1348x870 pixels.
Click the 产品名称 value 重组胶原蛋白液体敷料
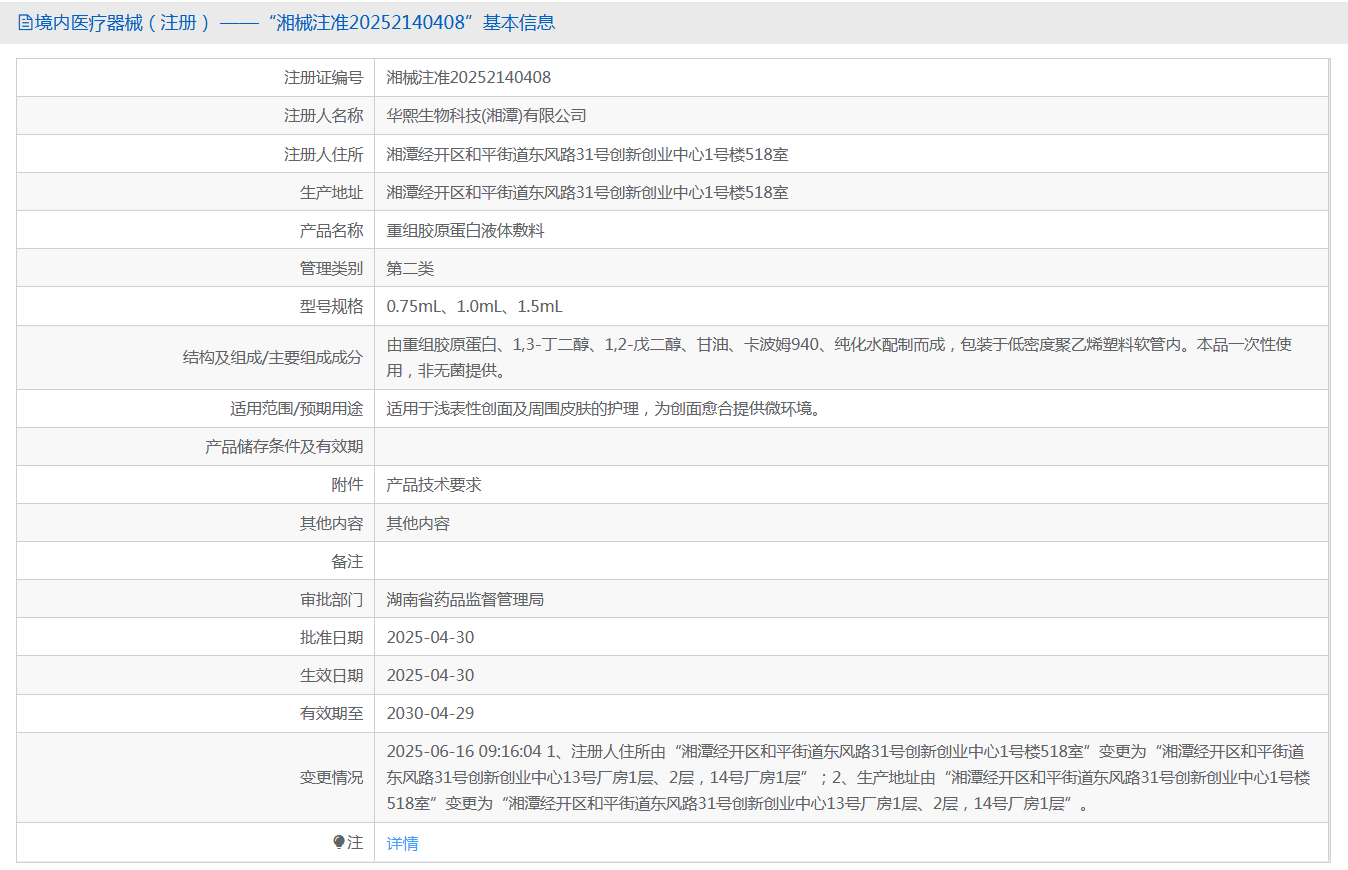coord(466,230)
